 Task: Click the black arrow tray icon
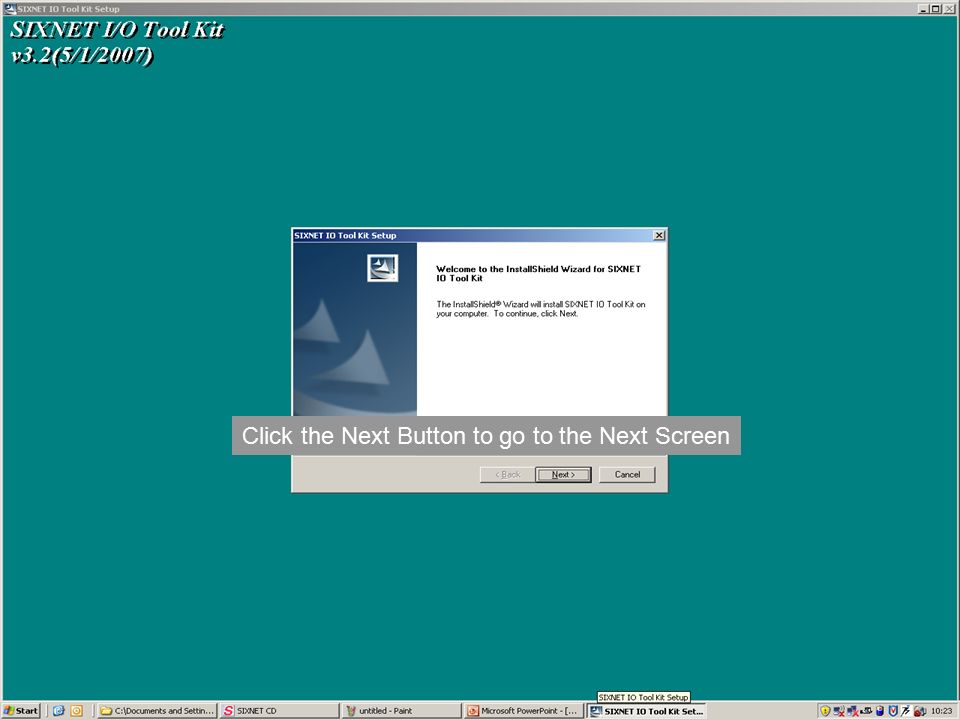tap(906, 711)
